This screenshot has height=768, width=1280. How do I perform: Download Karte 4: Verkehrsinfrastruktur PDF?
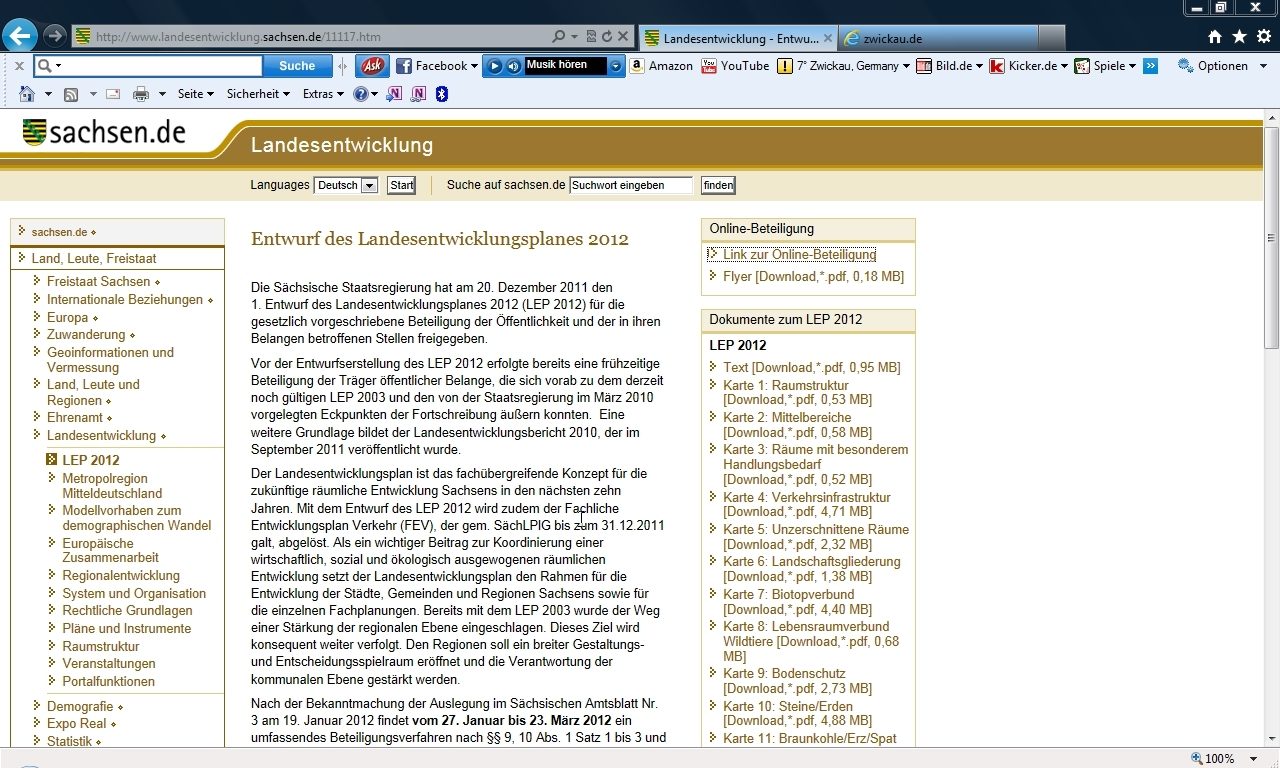(x=806, y=504)
